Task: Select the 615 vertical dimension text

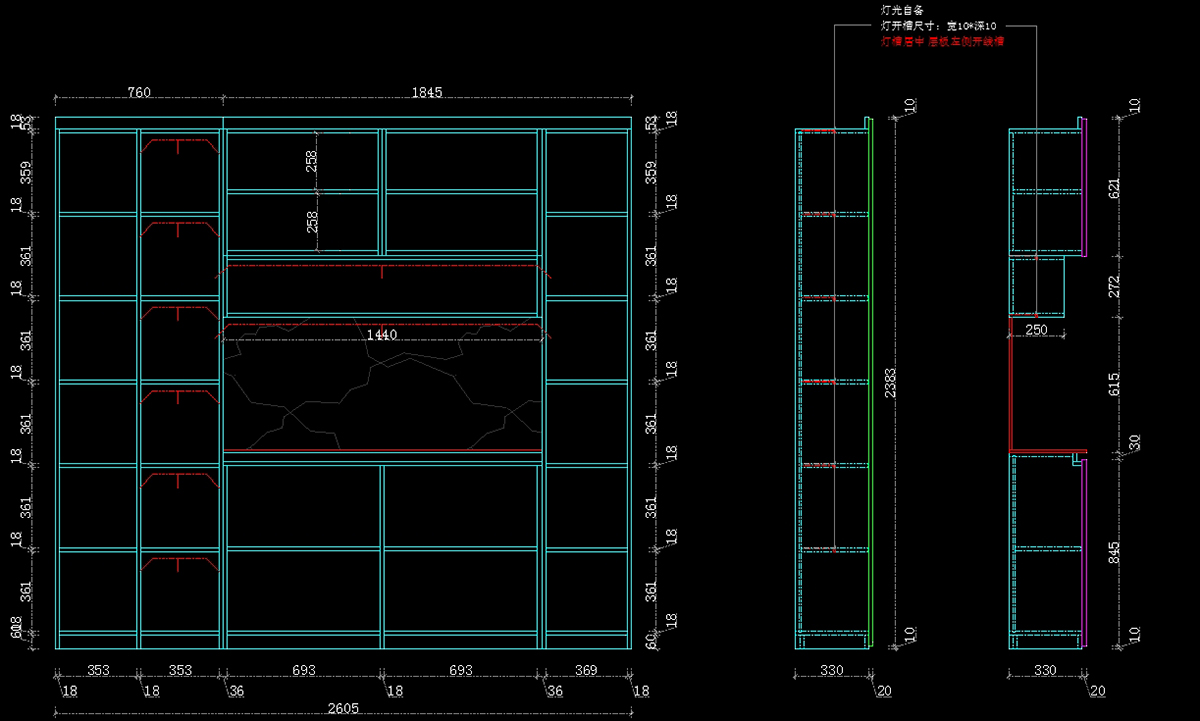Action: click(x=1115, y=385)
